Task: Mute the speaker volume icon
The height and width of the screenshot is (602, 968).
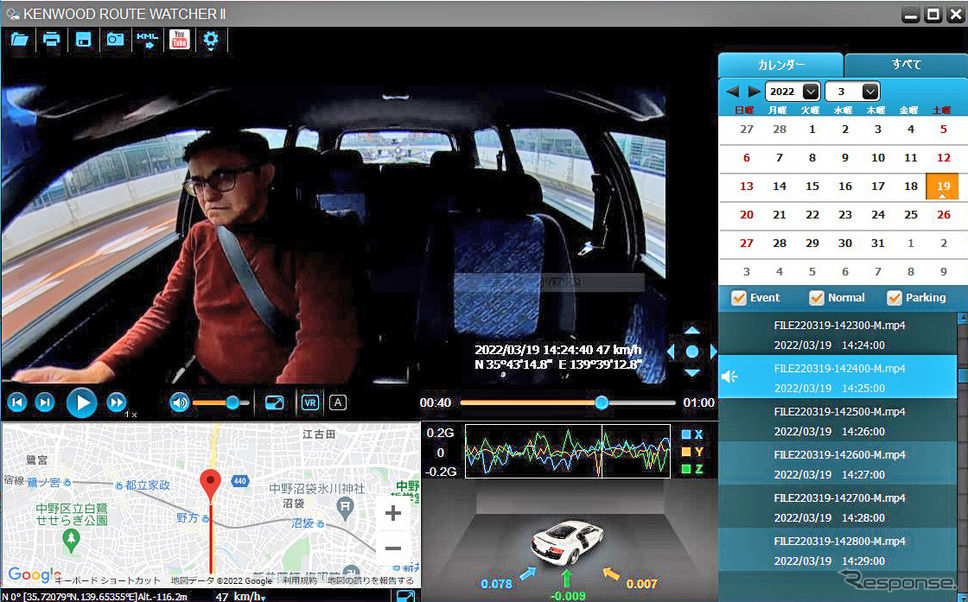Action: [180, 403]
